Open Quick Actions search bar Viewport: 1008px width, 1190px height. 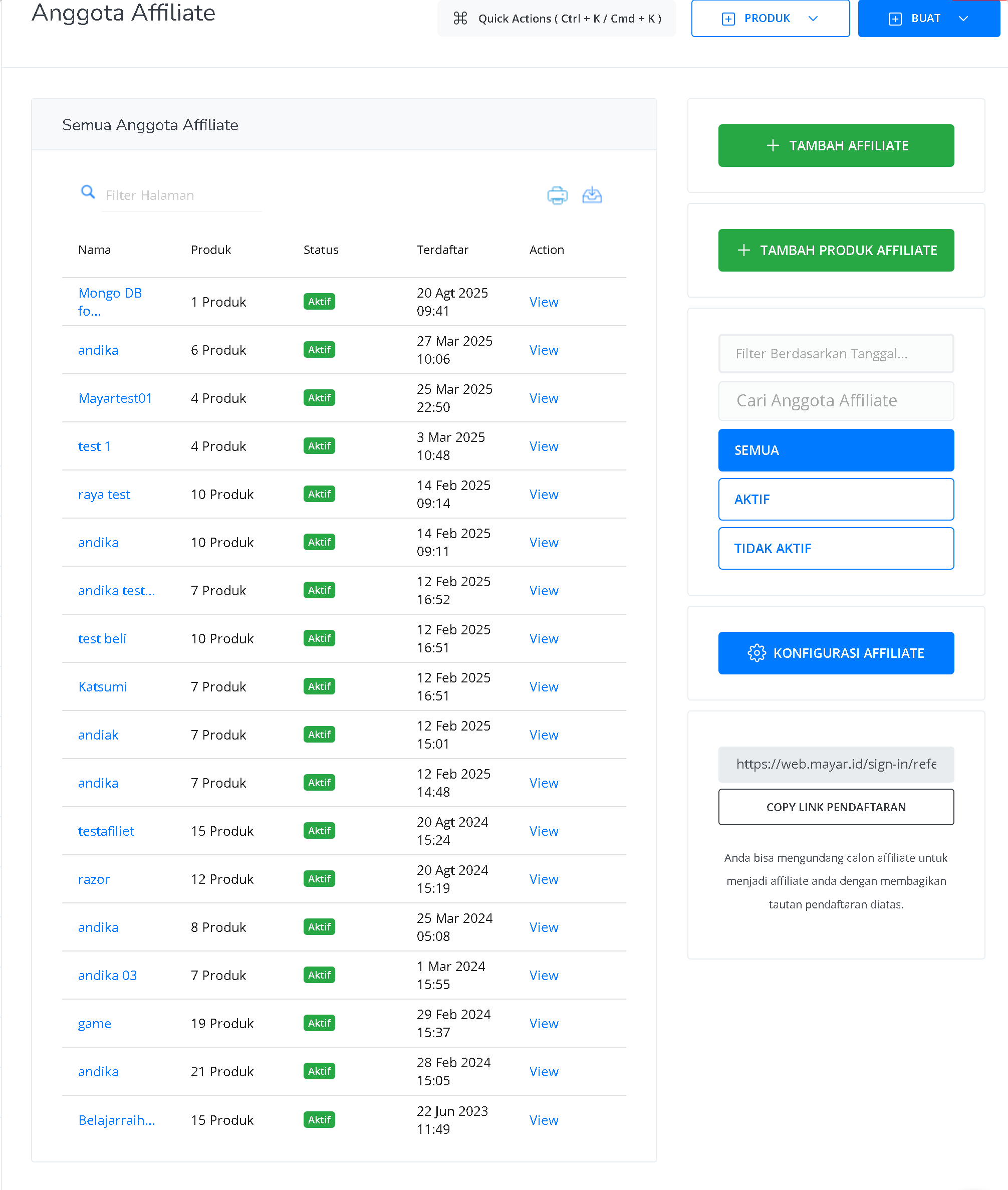click(557, 19)
